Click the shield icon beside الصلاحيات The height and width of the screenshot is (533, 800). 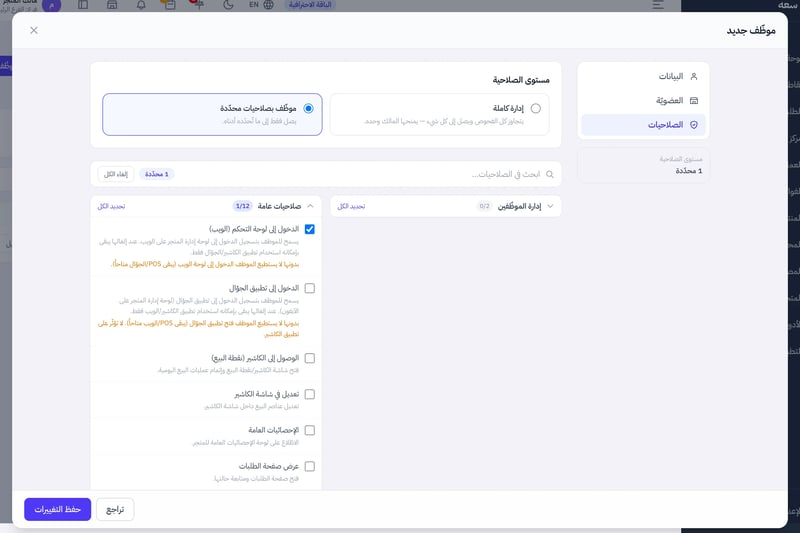click(694, 125)
